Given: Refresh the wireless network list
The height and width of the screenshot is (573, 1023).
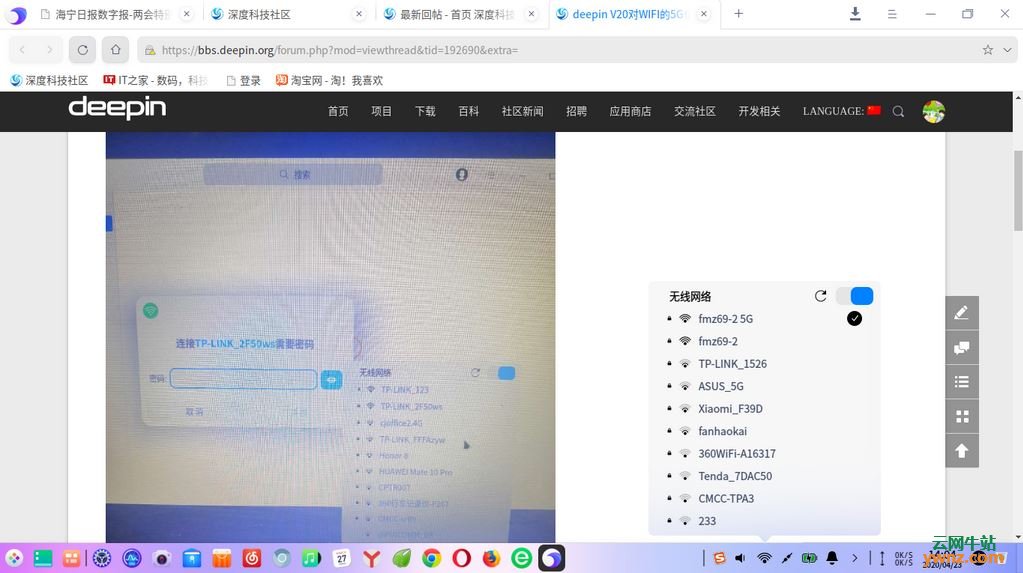Looking at the screenshot, I should point(821,296).
